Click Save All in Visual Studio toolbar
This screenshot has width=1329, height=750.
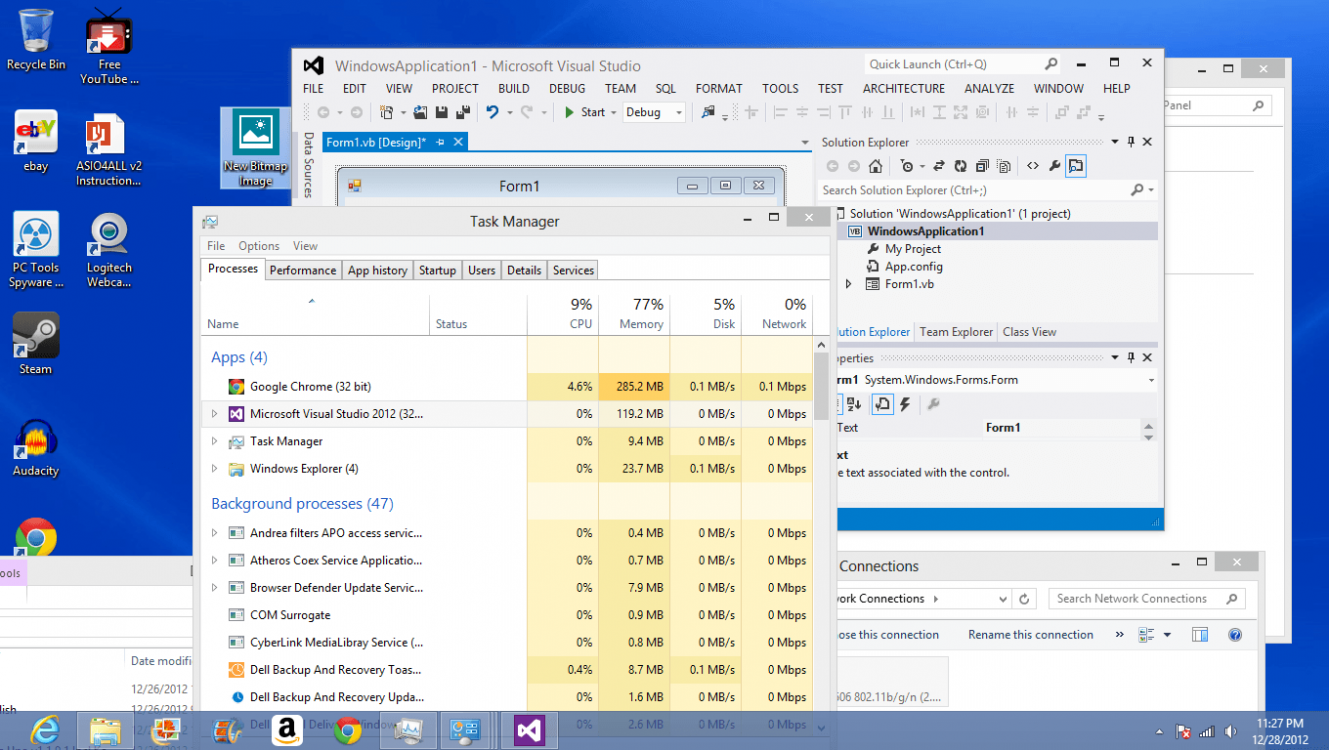[x=463, y=112]
